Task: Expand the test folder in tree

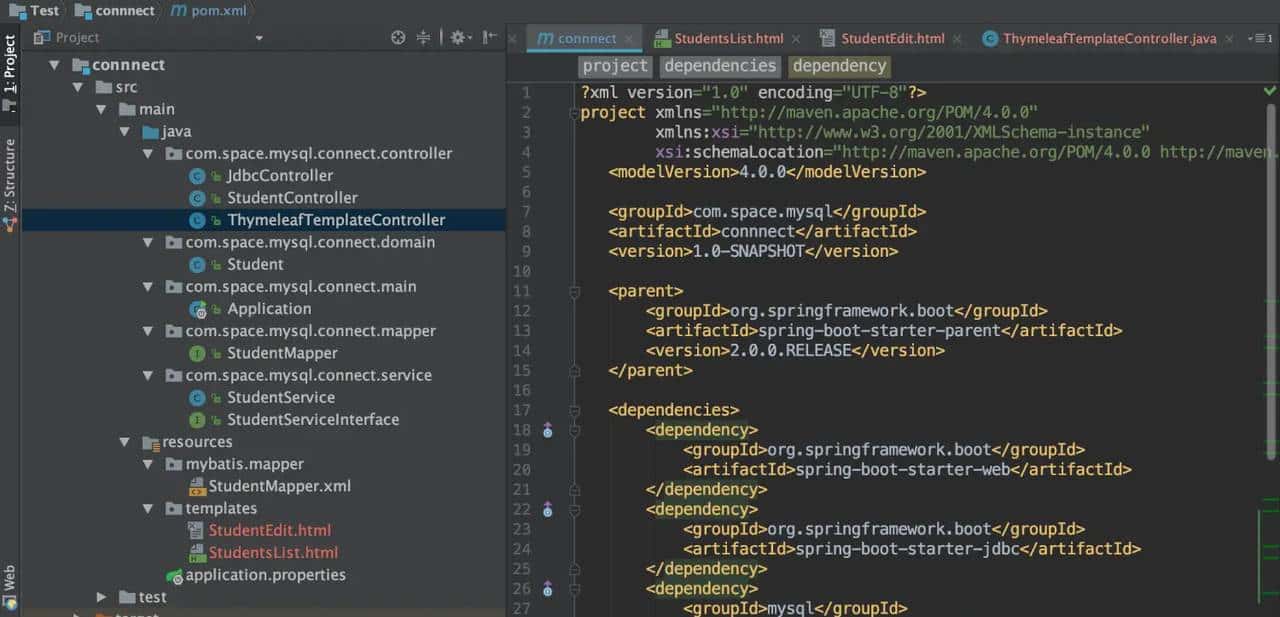Action: pyautogui.click(x=102, y=597)
